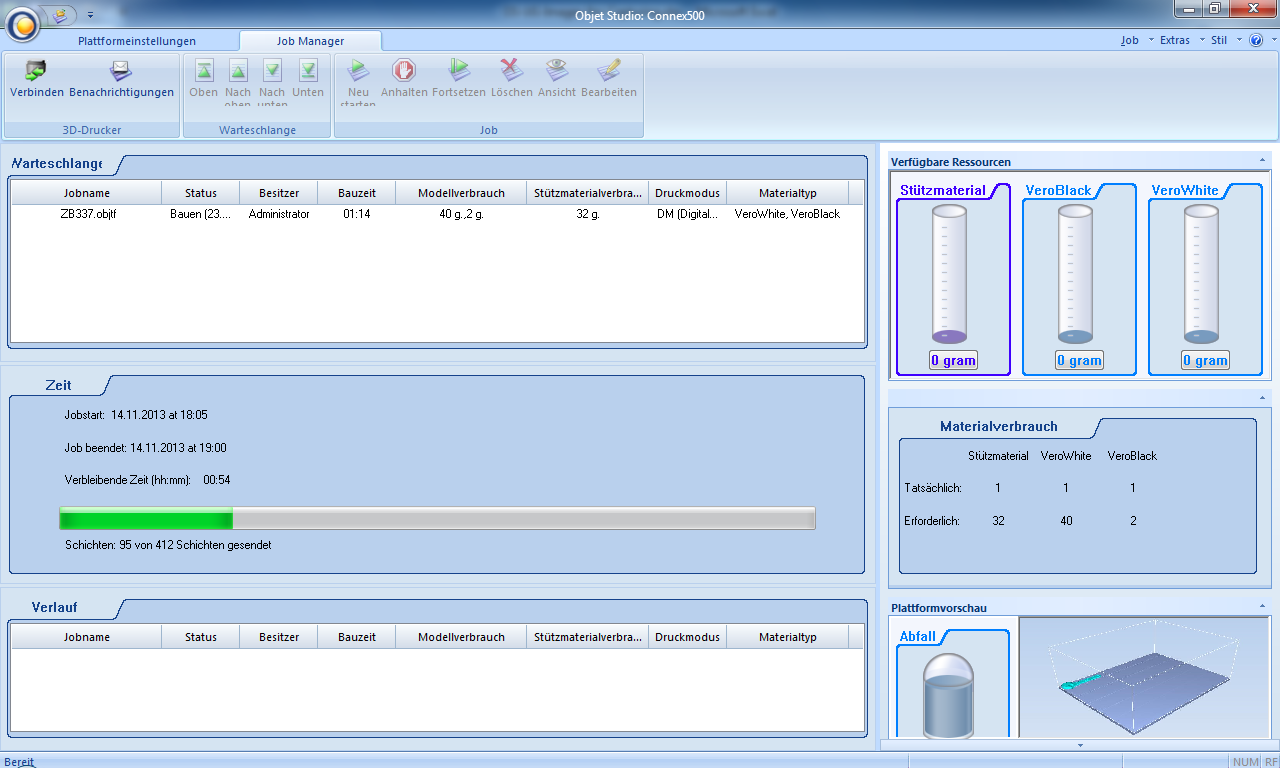This screenshot has height=768, width=1280.
Task: Click the Verbinden printer connect icon
Action: [37, 71]
